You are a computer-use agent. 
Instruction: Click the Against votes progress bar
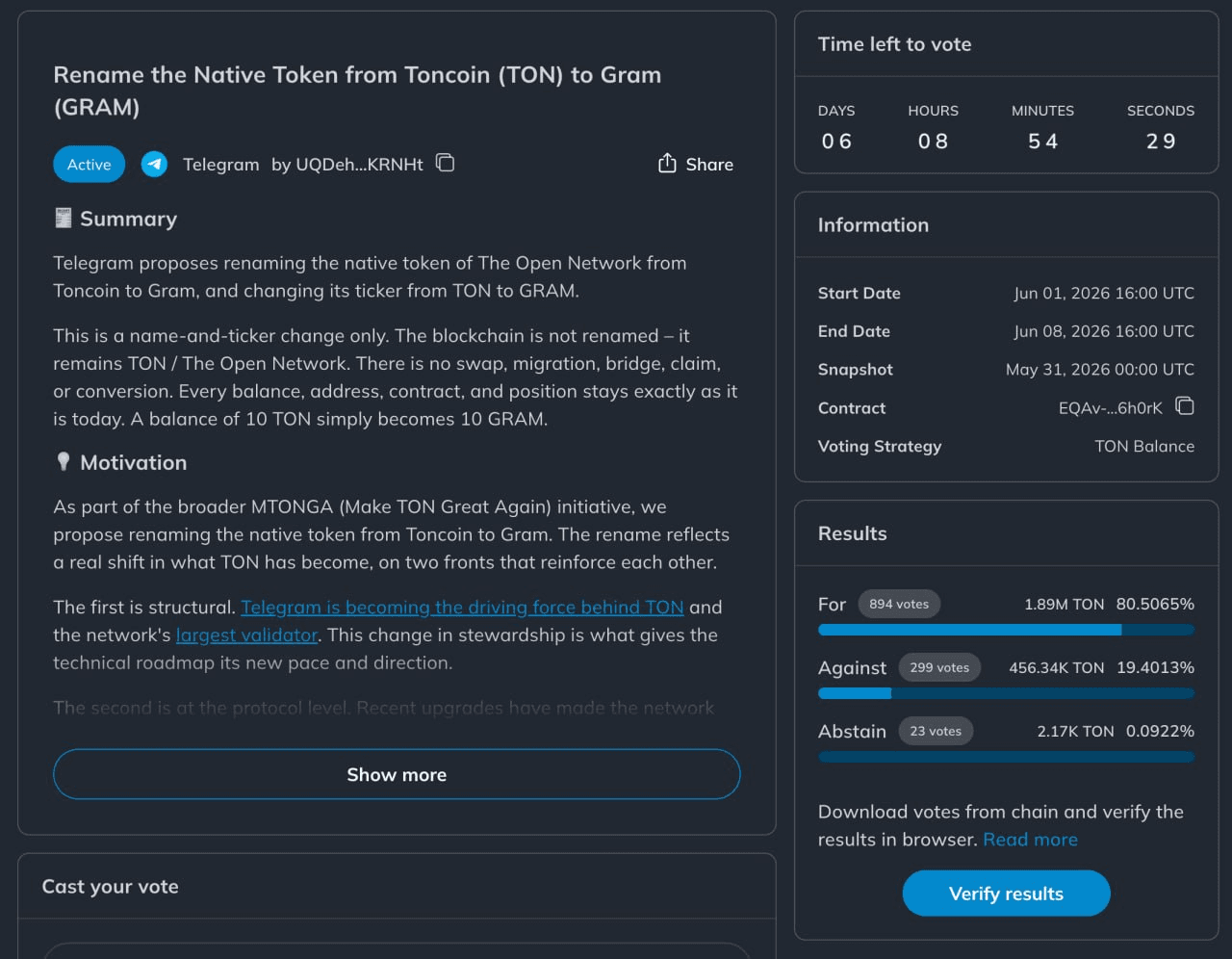coord(1006,693)
